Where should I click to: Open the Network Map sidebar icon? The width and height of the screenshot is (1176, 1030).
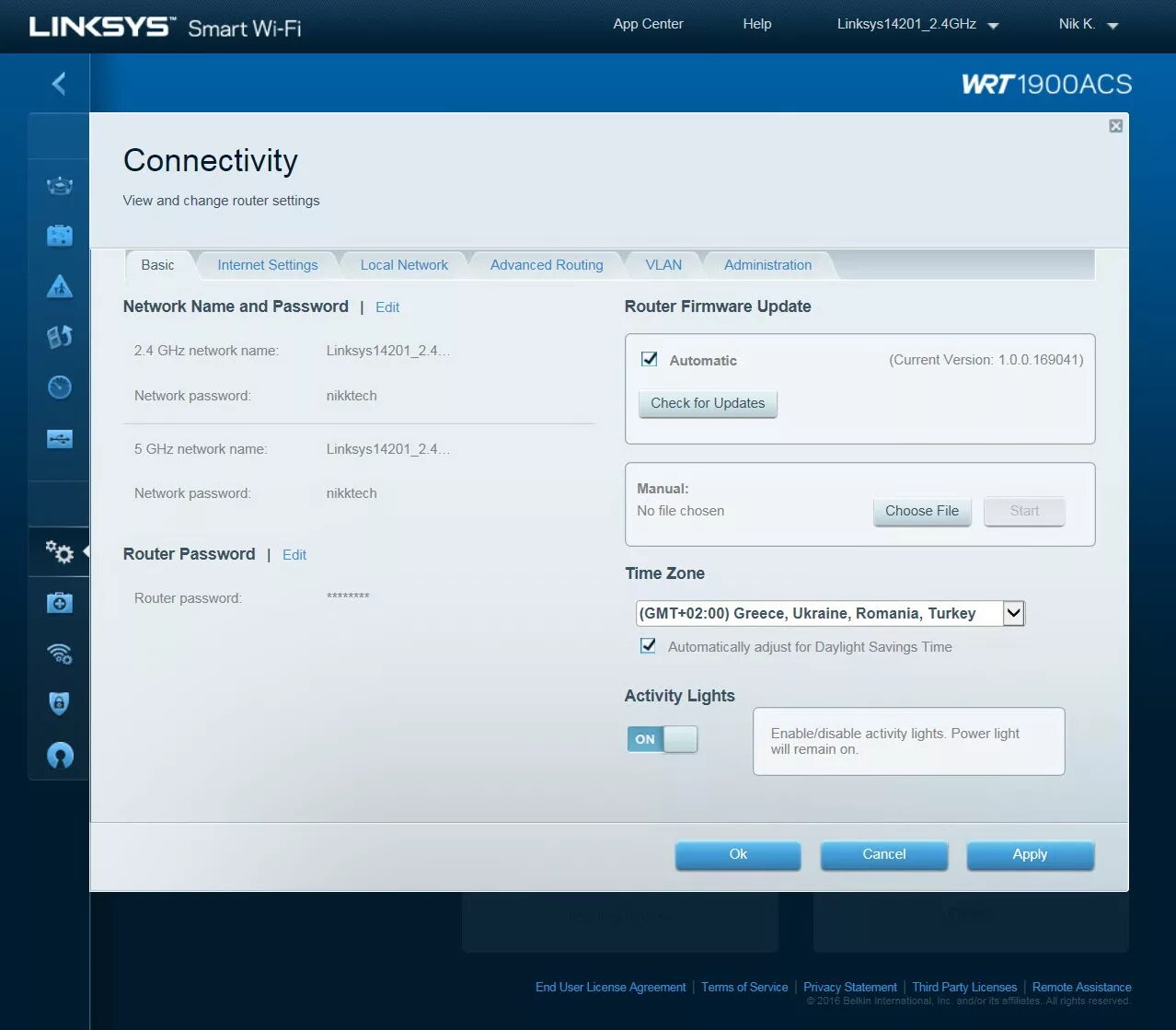tap(60, 186)
